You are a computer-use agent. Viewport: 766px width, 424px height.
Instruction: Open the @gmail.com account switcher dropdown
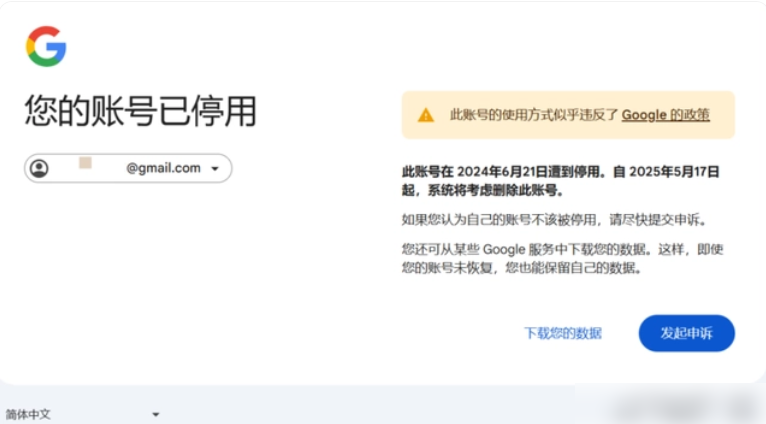(128, 169)
